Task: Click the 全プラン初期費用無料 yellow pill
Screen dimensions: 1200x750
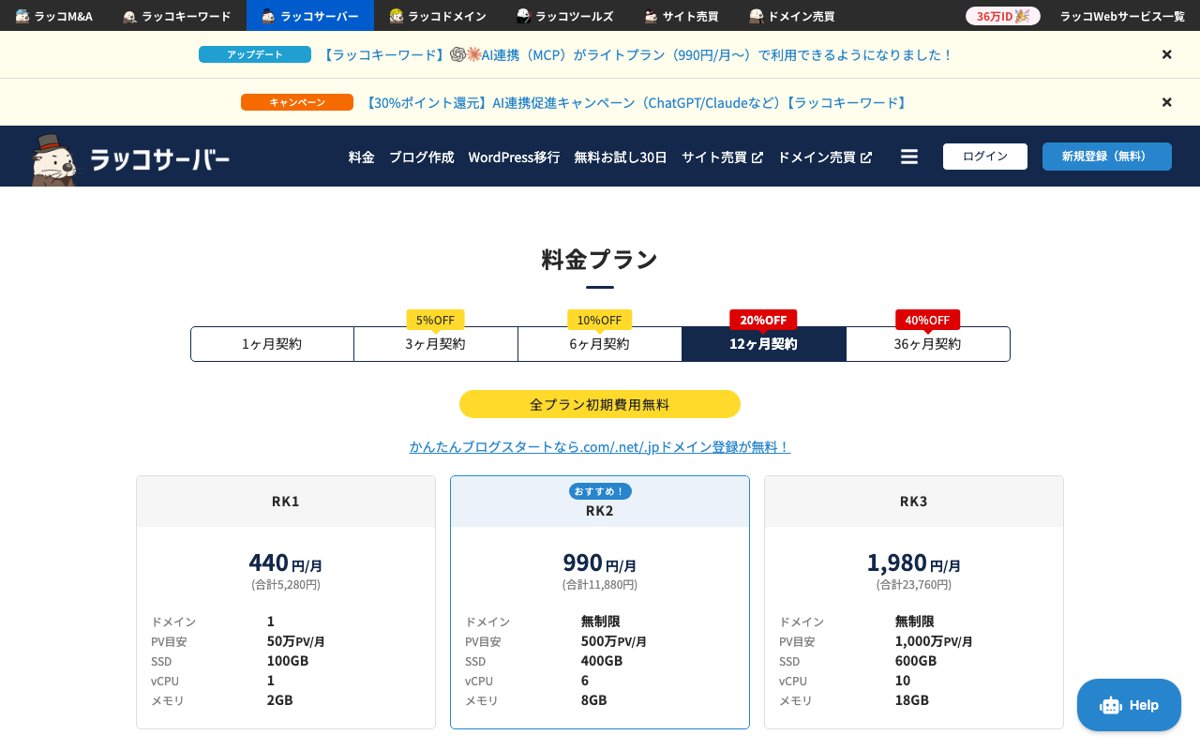Action: point(599,404)
